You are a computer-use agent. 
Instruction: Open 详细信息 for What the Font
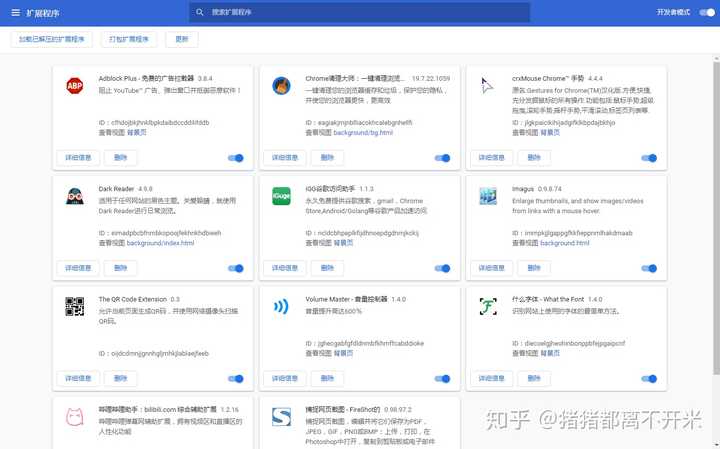[491, 378]
